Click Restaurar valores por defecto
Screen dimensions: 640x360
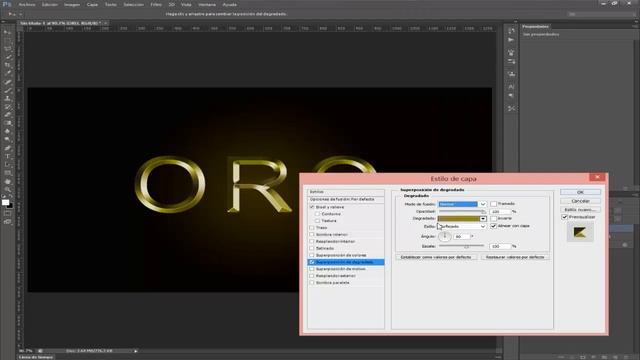515,257
